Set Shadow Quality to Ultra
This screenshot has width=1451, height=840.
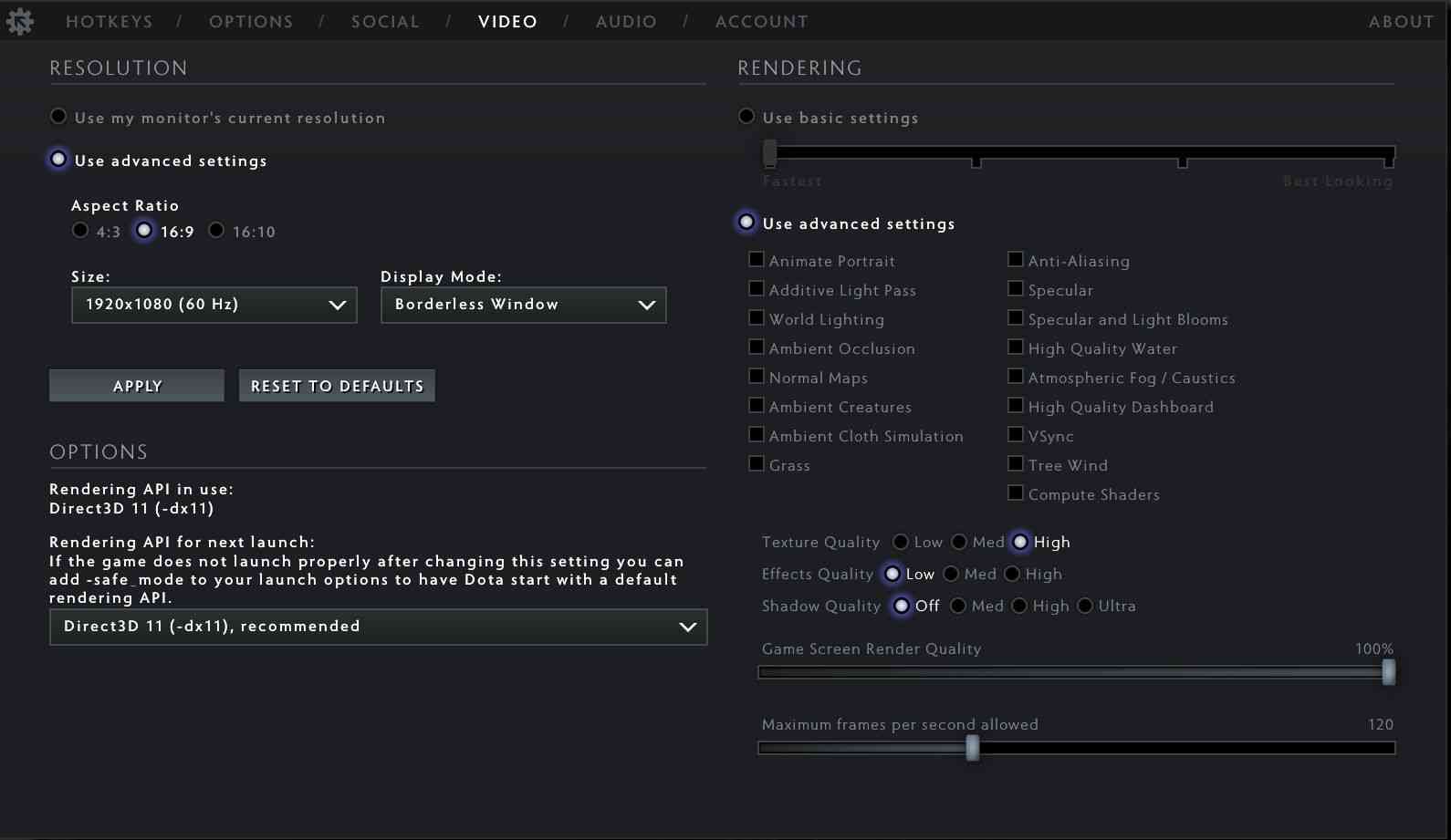click(x=1085, y=606)
